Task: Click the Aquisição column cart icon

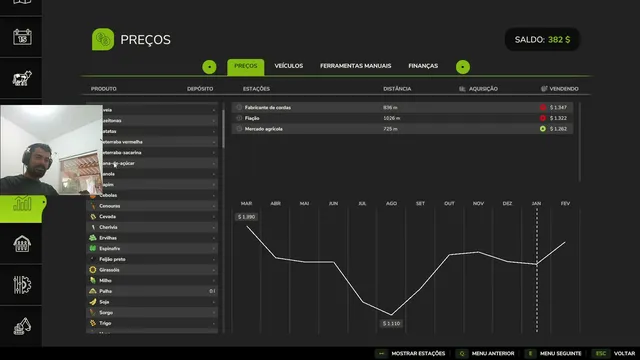Action: click(x=462, y=89)
